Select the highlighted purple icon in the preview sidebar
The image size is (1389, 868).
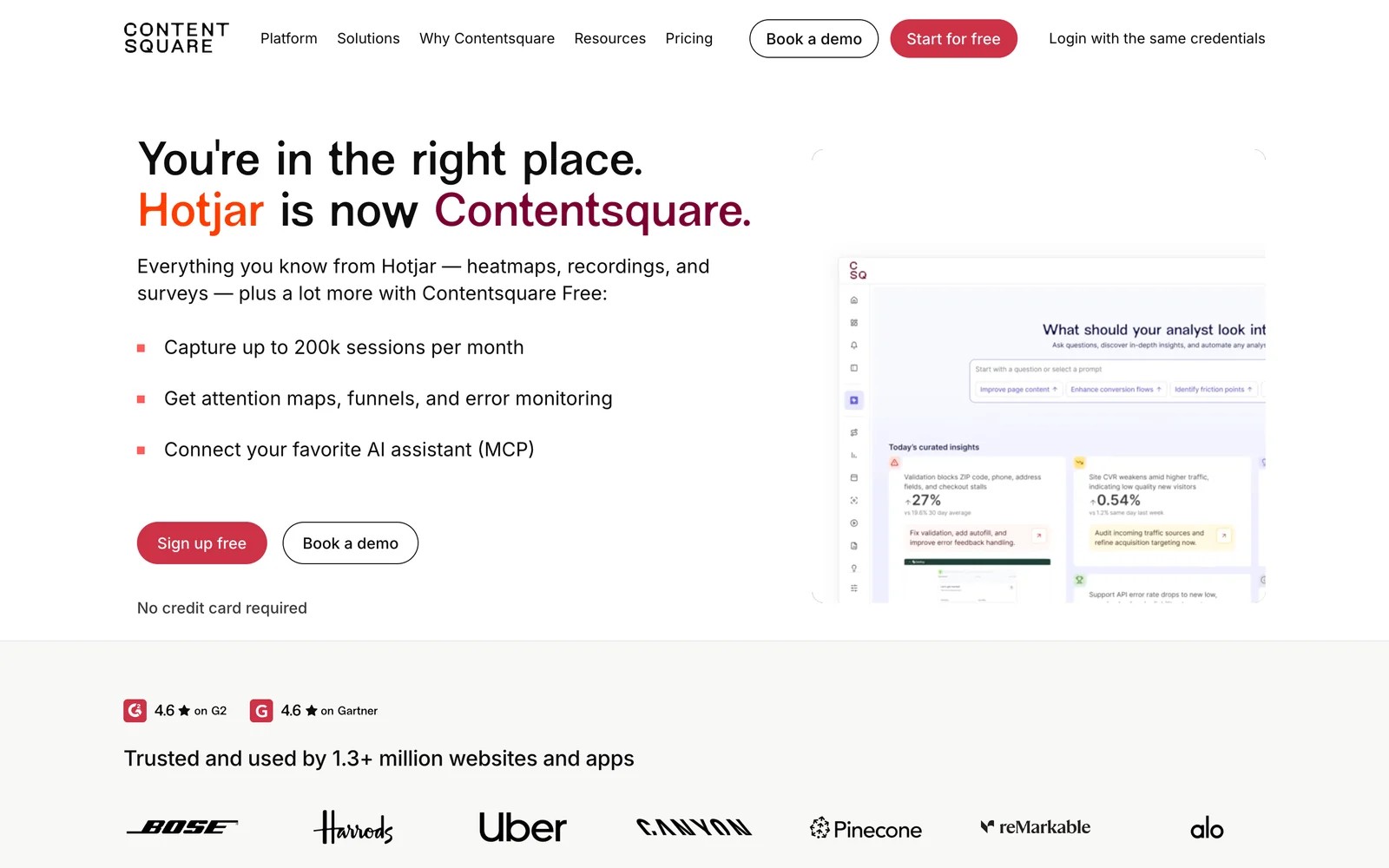click(854, 400)
